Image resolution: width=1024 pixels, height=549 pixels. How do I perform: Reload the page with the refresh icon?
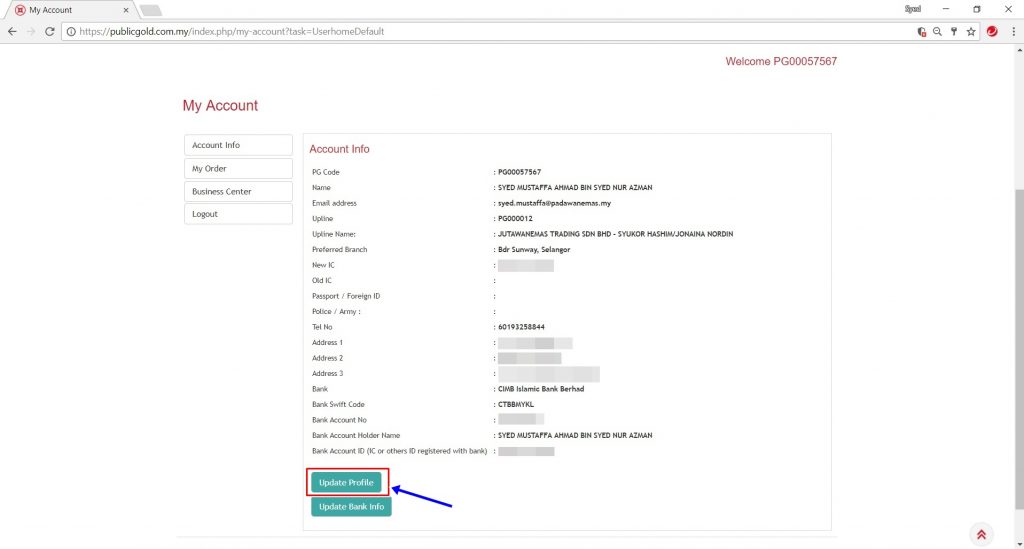click(50, 31)
